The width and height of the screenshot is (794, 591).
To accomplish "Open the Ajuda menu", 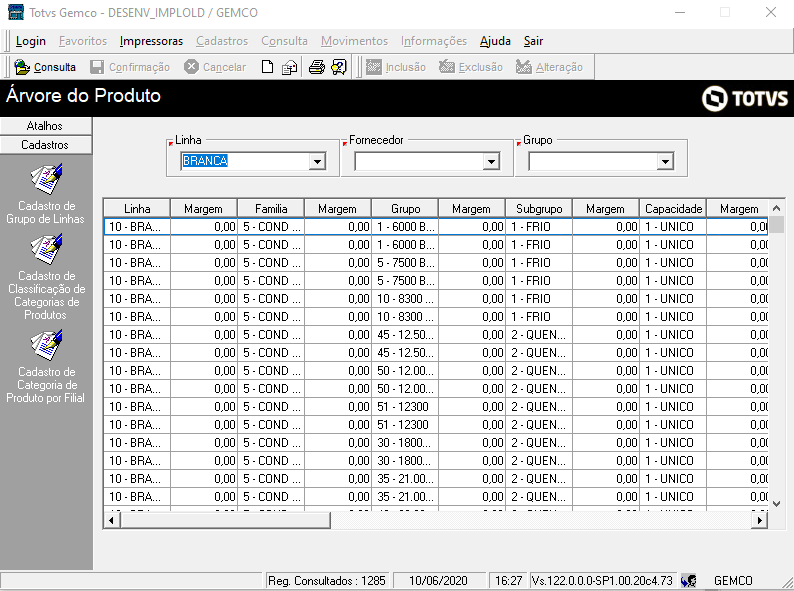I will click(x=495, y=41).
